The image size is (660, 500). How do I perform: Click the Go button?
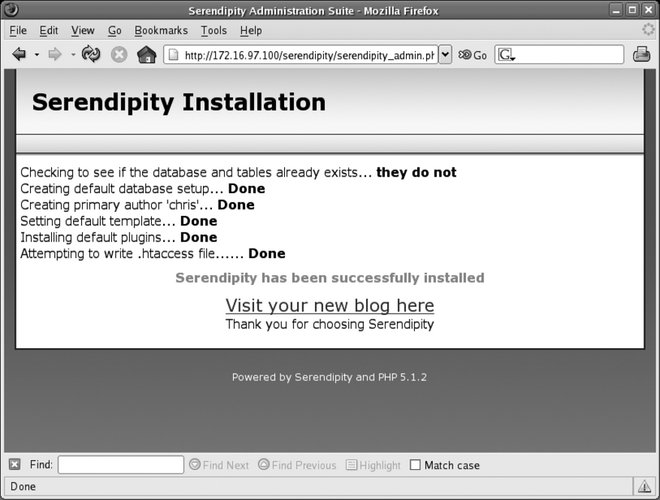(472, 55)
